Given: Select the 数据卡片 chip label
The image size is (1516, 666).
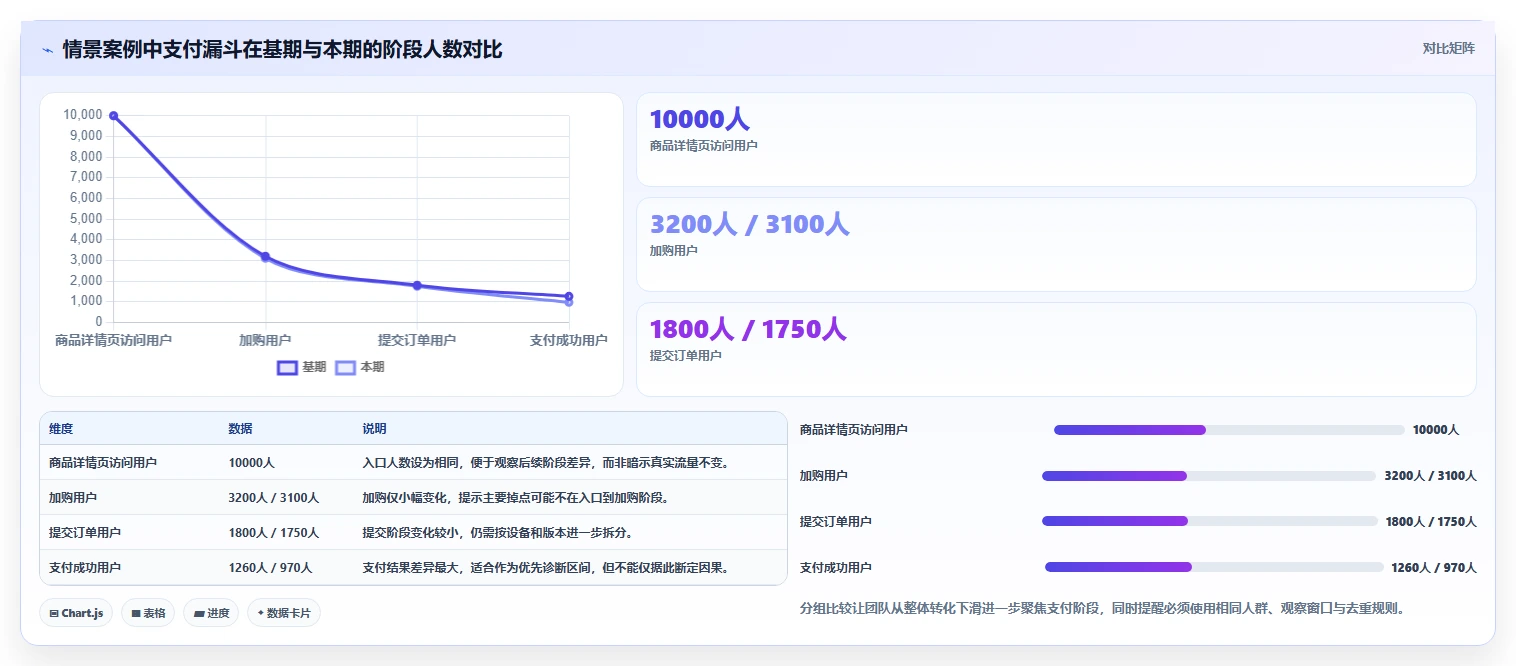Looking at the screenshot, I should pos(289,613).
